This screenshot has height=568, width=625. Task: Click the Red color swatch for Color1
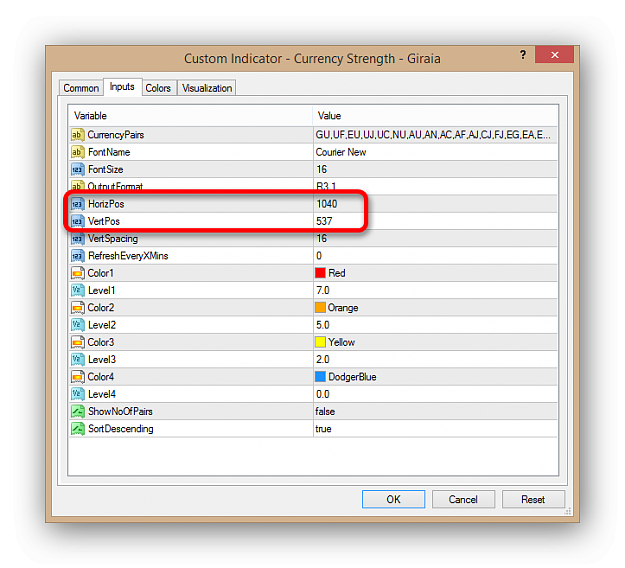(320, 273)
